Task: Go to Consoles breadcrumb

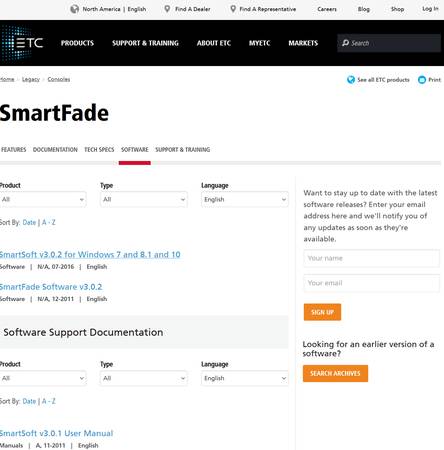Action: coord(59,79)
